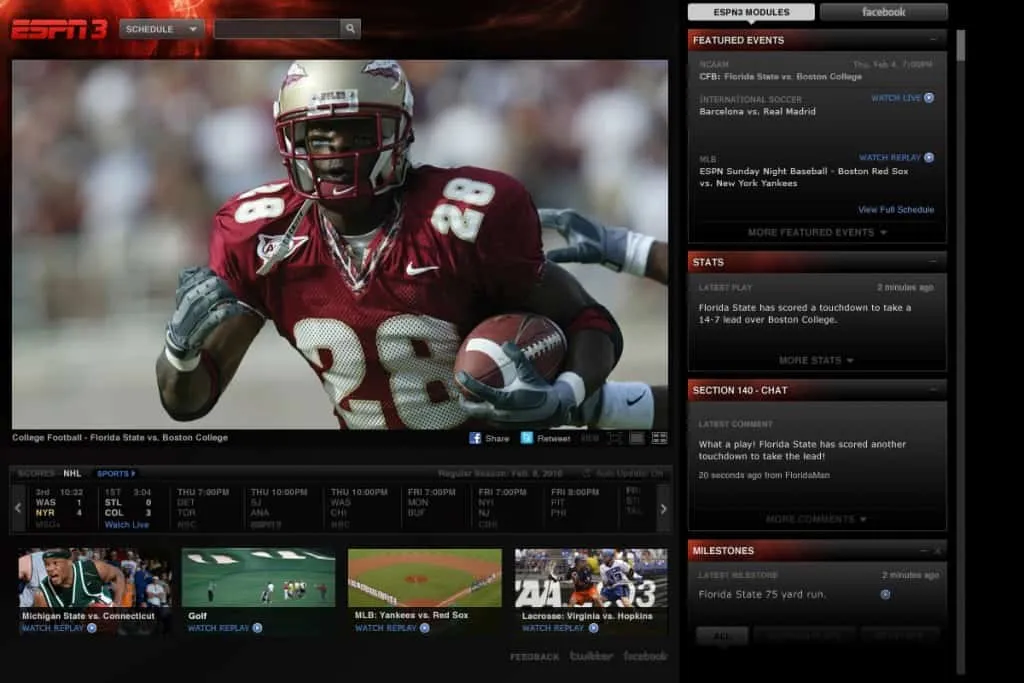Open the twitter link in footer
Viewport: 1024px width, 683px height.
point(591,656)
